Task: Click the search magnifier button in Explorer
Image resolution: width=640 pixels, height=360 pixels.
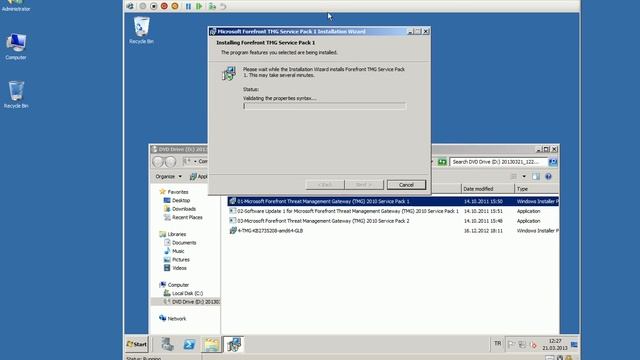Action: 553,162
